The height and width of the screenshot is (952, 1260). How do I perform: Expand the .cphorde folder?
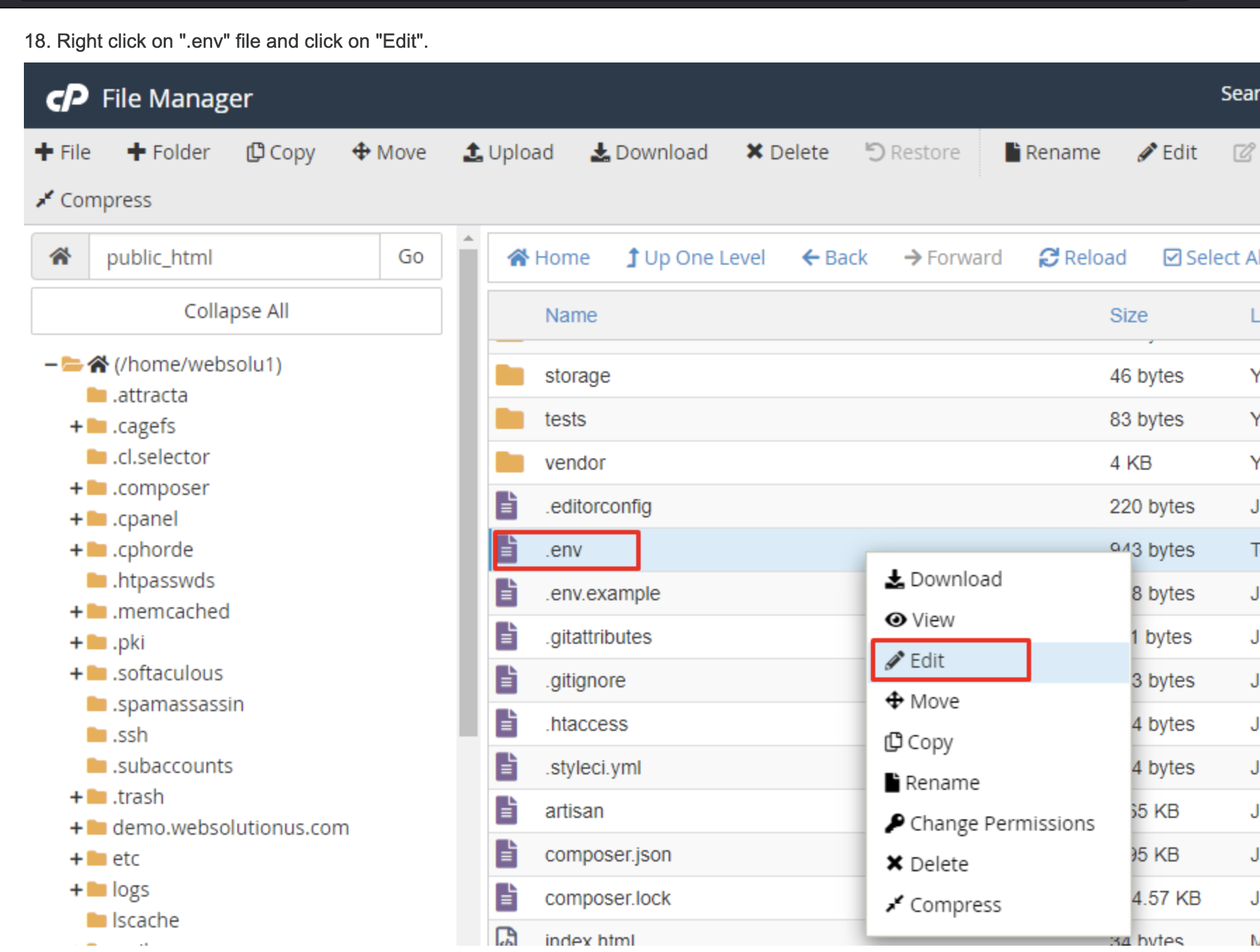tap(77, 550)
